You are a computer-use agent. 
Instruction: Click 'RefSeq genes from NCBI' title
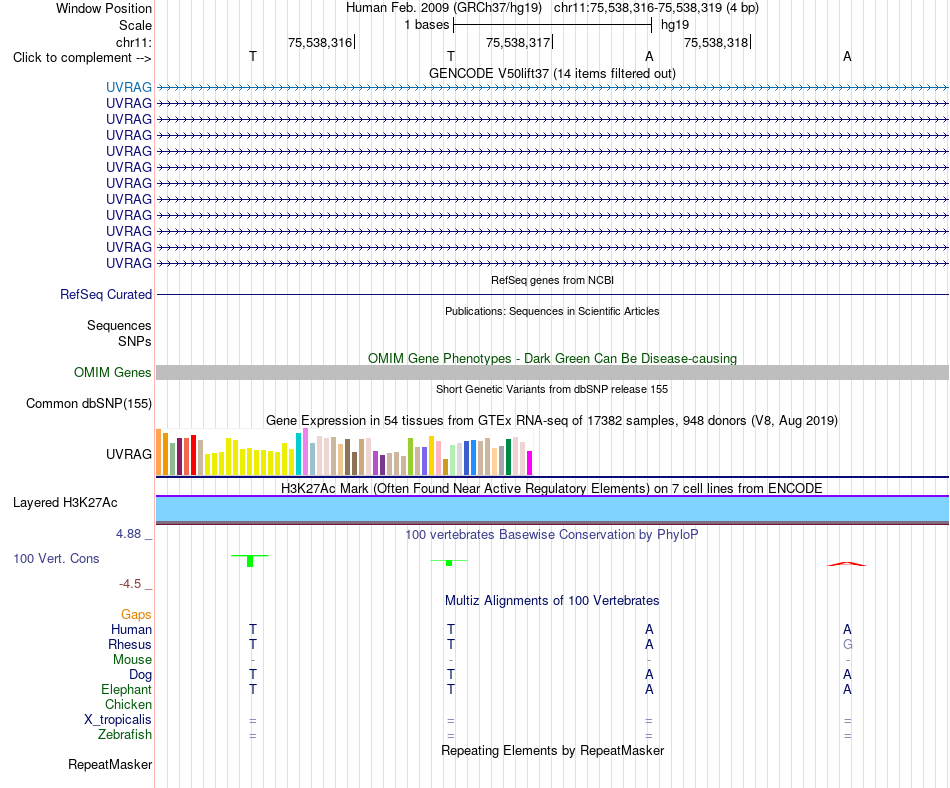(x=552, y=280)
